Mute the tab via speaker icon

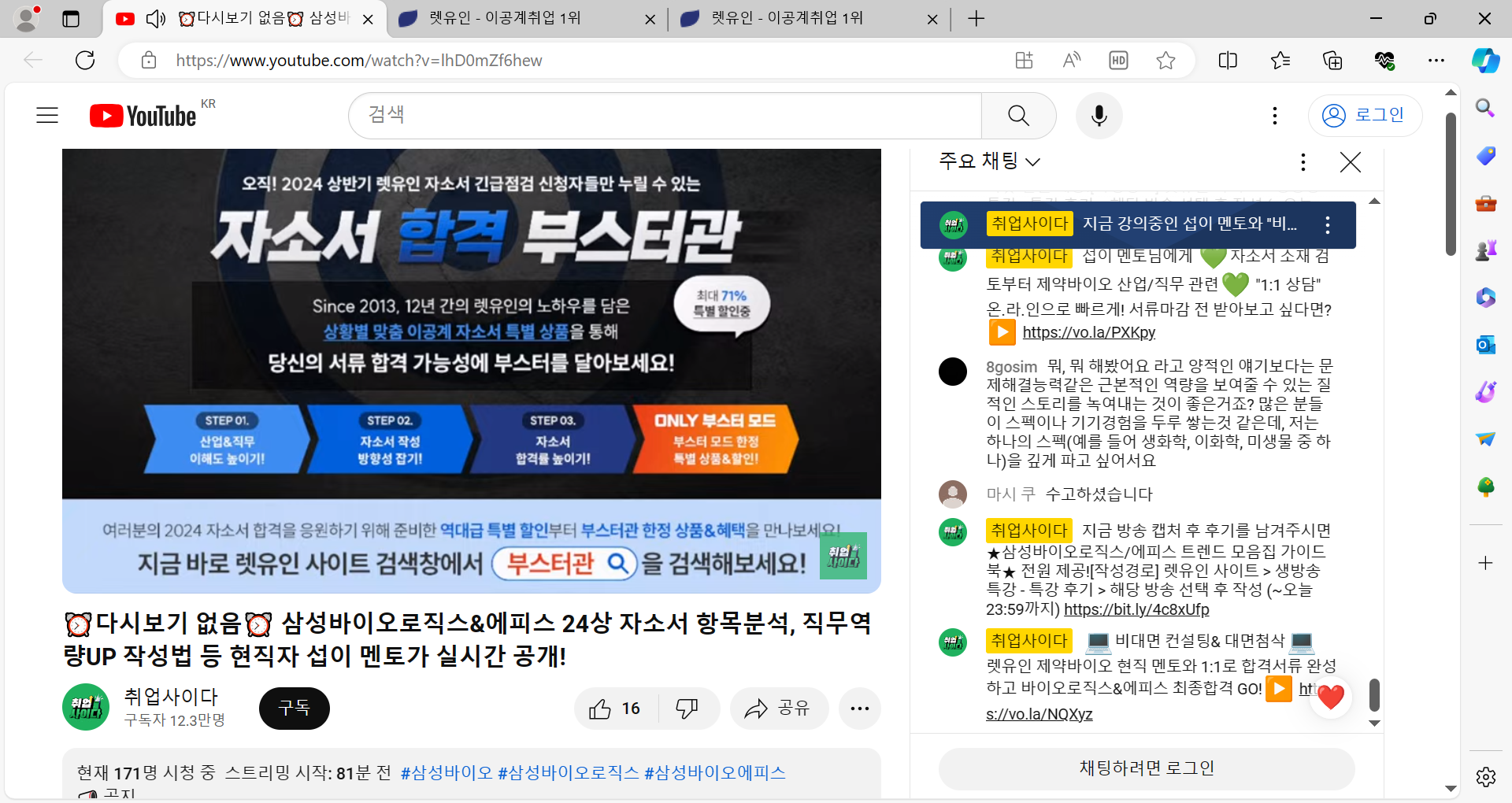[x=156, y=19]
